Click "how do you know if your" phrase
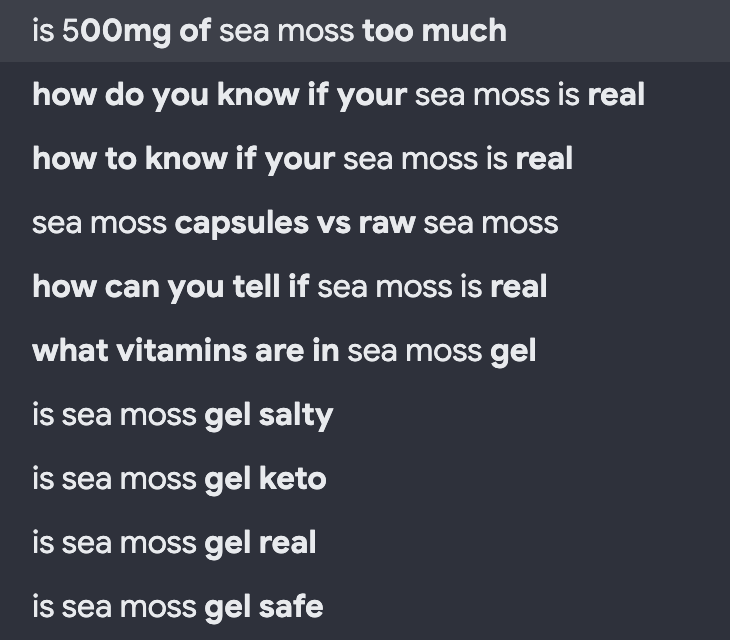Image resolution: width=730 pixels, height=640 pixels. pyautogui.click(x=220, y=96)
